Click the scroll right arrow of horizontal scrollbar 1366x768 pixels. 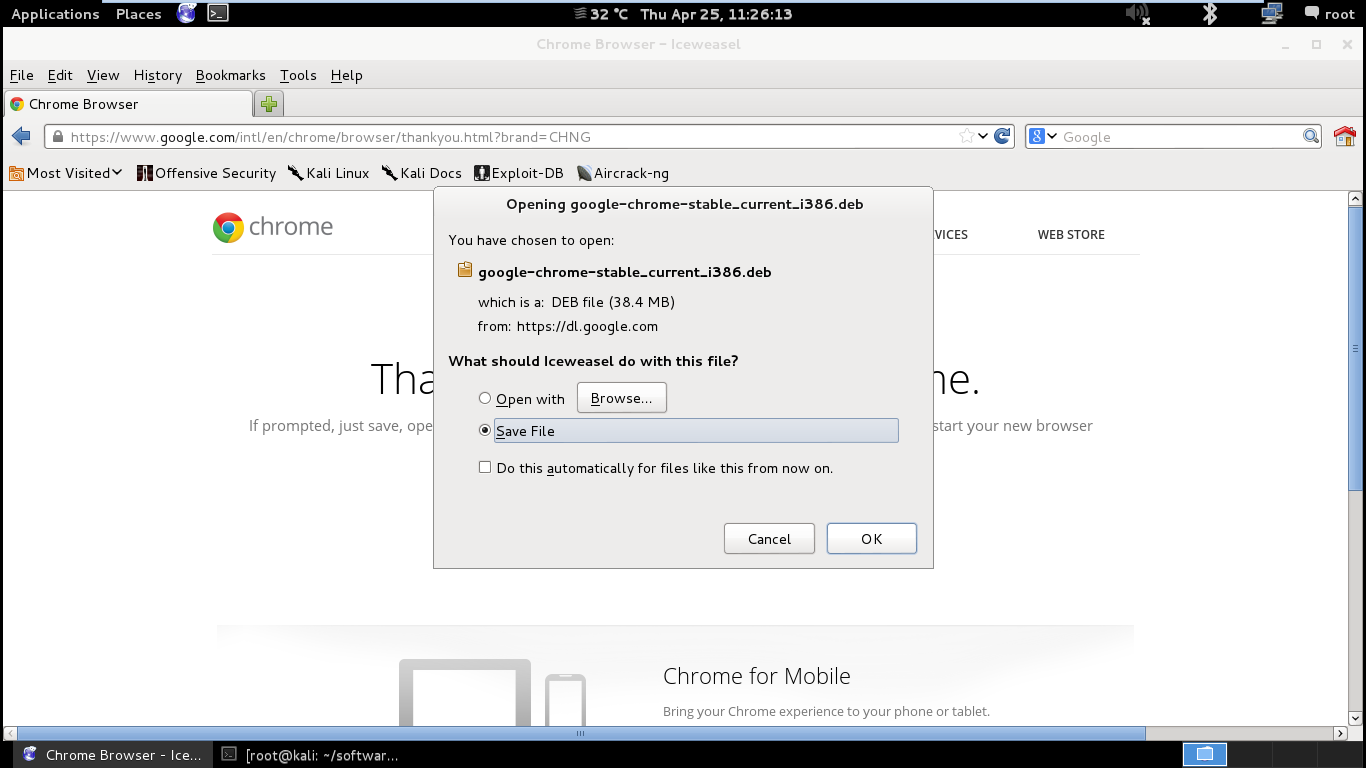point(1341,733)
